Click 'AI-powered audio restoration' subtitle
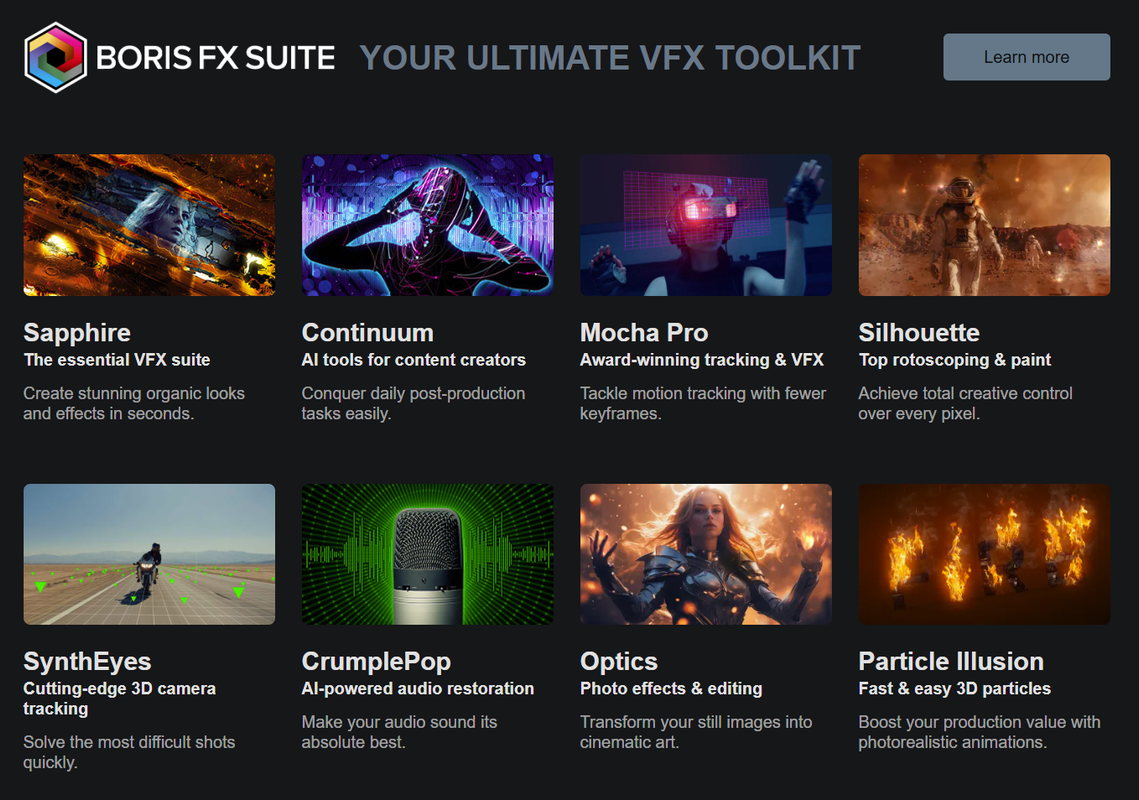This screenshot has width=1139, height=800. (x=418, y=689)
